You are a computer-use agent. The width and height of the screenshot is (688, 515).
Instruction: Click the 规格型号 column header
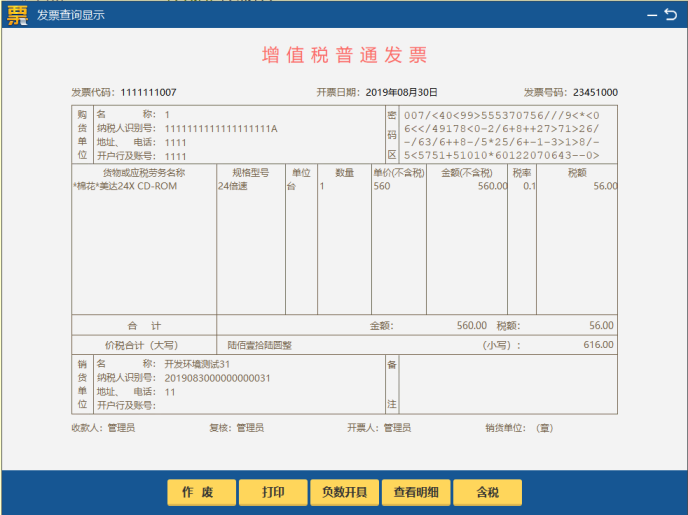pyautogui.click(x=251, y=173)
